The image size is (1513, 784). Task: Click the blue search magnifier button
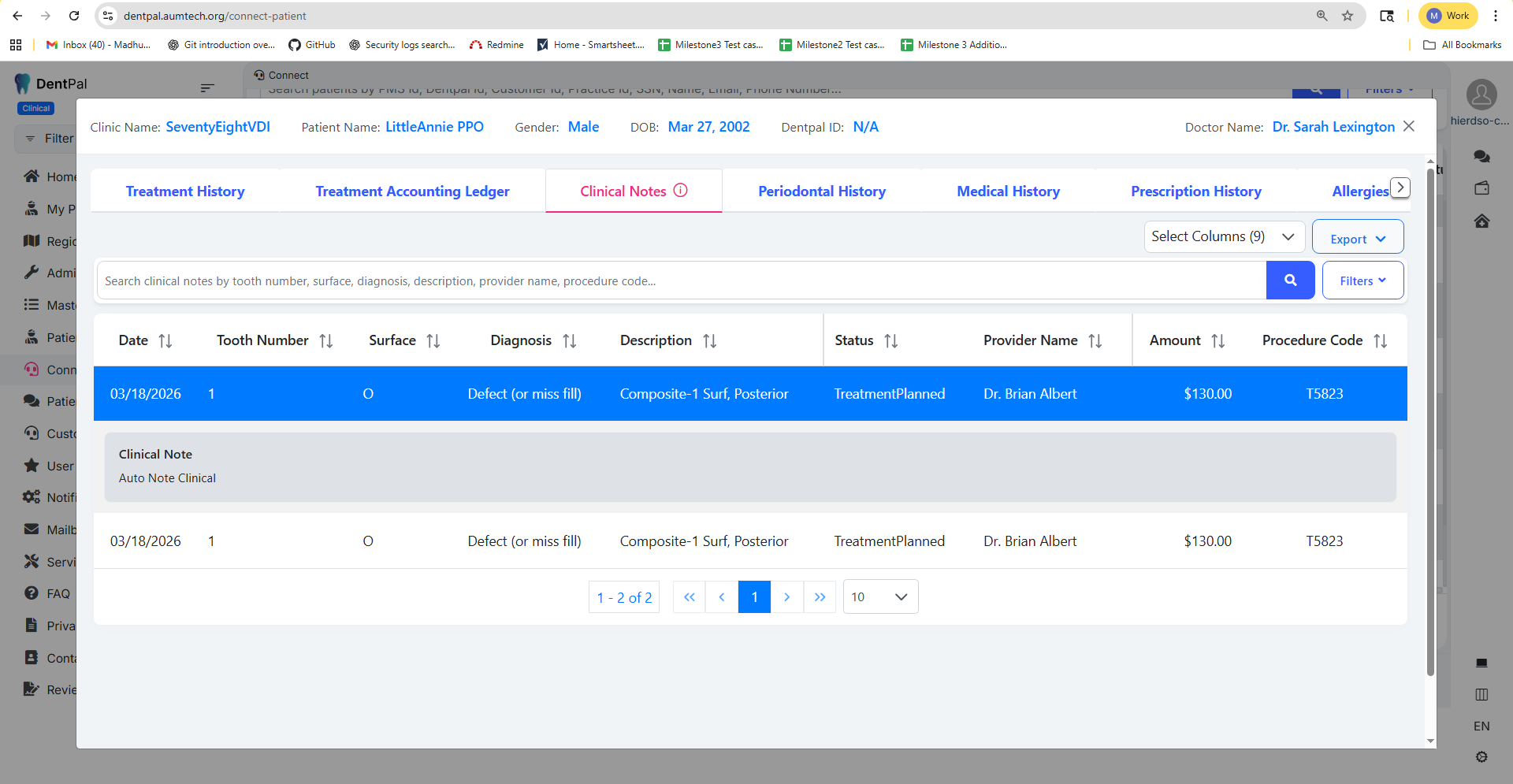point(1290,281)
